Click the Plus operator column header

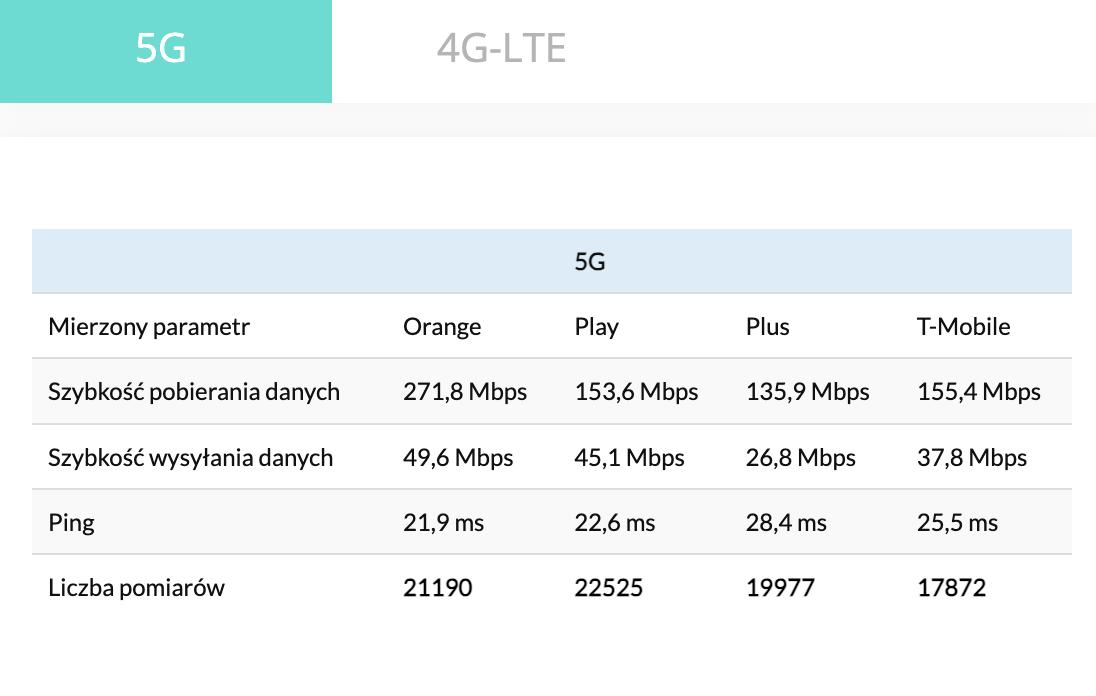[x=767, y=327]
